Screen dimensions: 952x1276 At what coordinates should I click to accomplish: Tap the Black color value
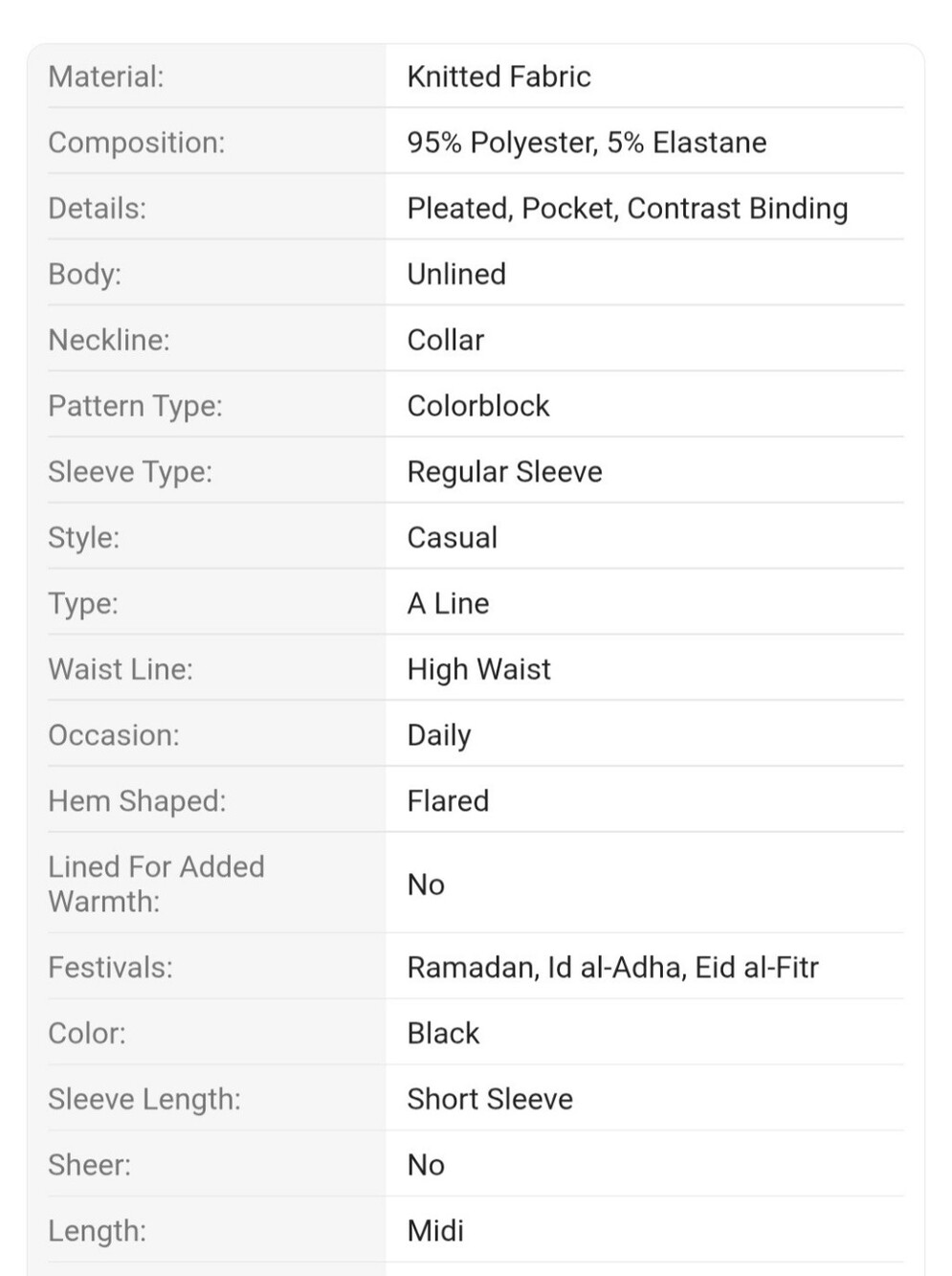point(443,1034)
